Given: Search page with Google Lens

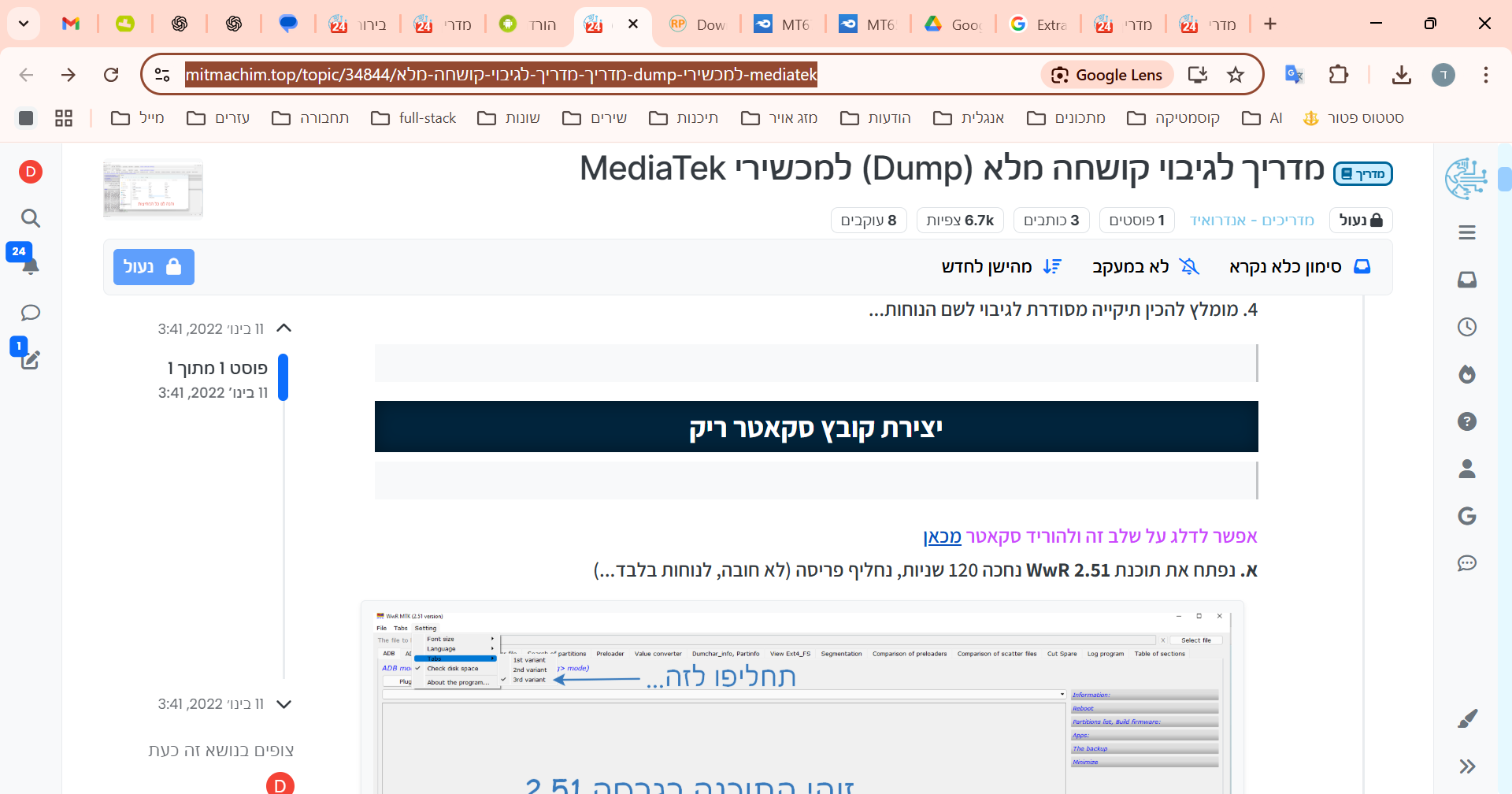Looking at the screenshot, I should point(1107,75).
